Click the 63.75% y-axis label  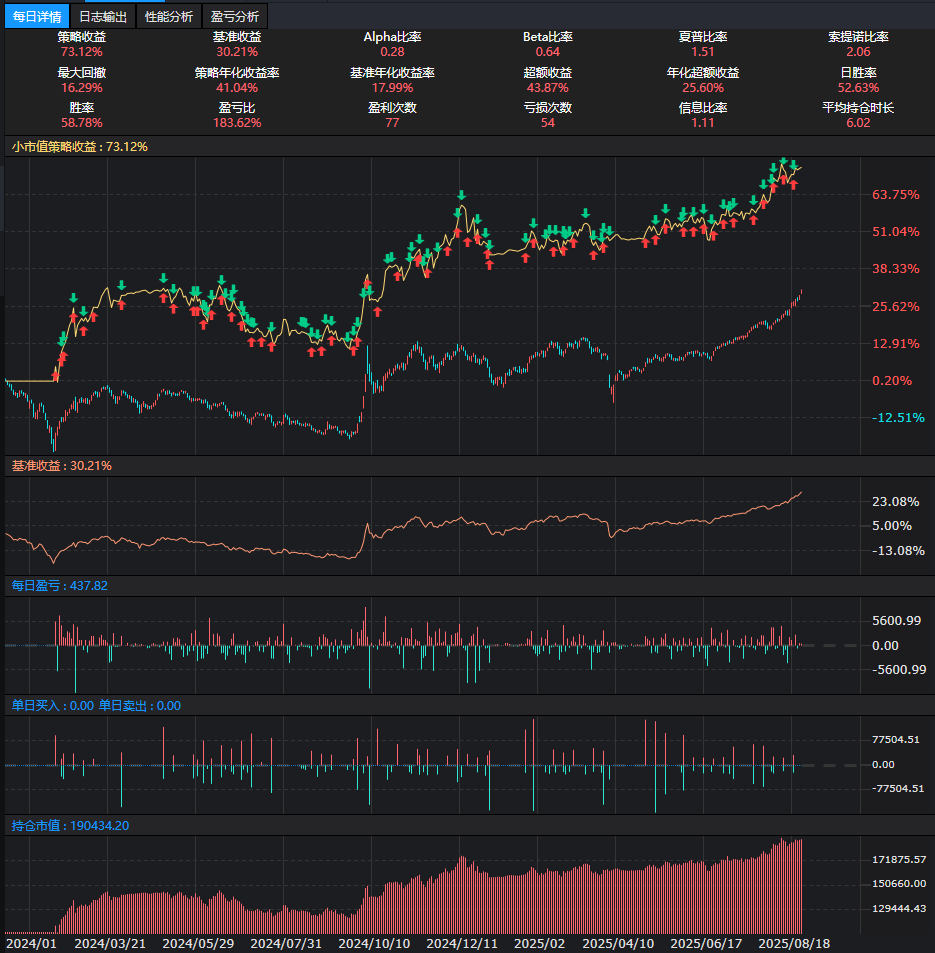895,195
